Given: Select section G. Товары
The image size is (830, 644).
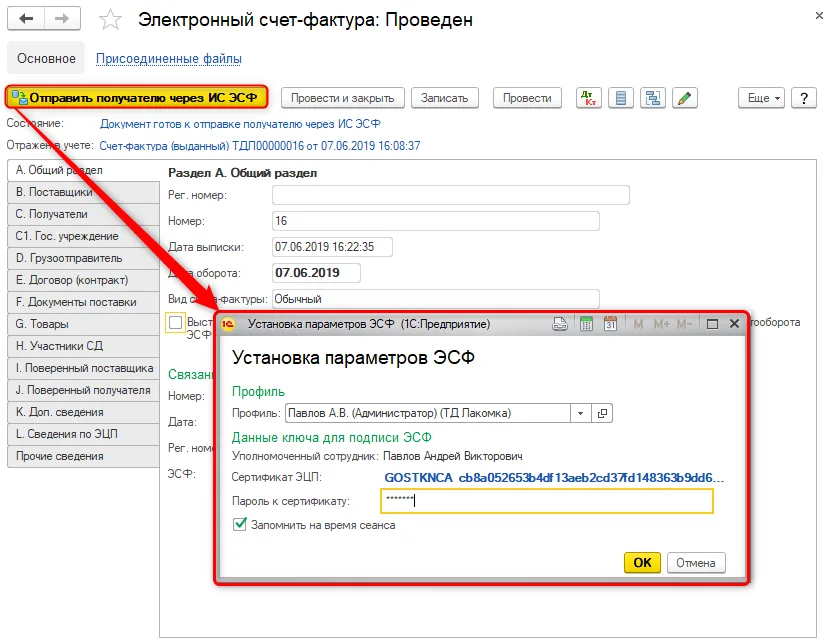Looking at the screenshot, I should [84, 324].
